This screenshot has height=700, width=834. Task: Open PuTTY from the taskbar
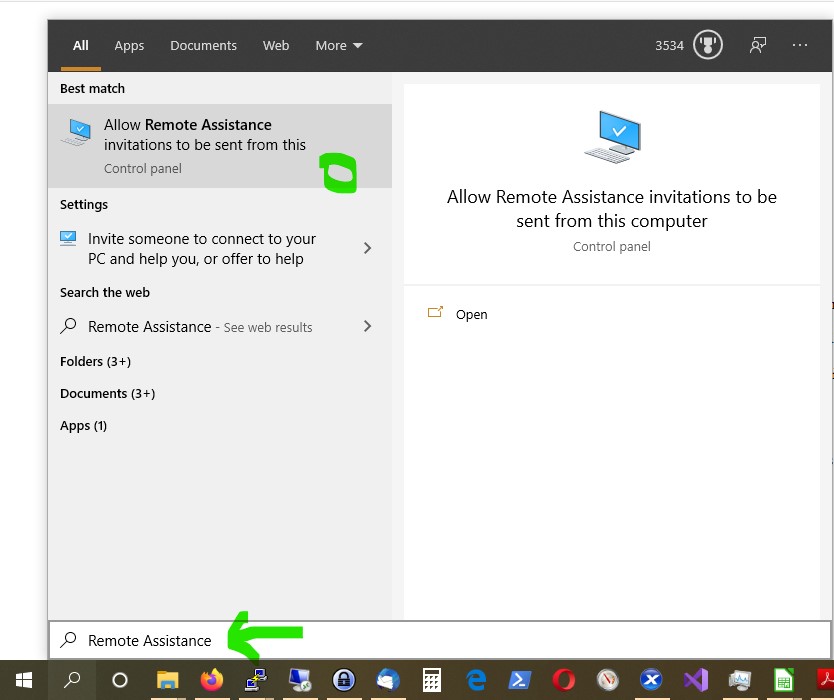pyautogui.click(x=256, y=679)
